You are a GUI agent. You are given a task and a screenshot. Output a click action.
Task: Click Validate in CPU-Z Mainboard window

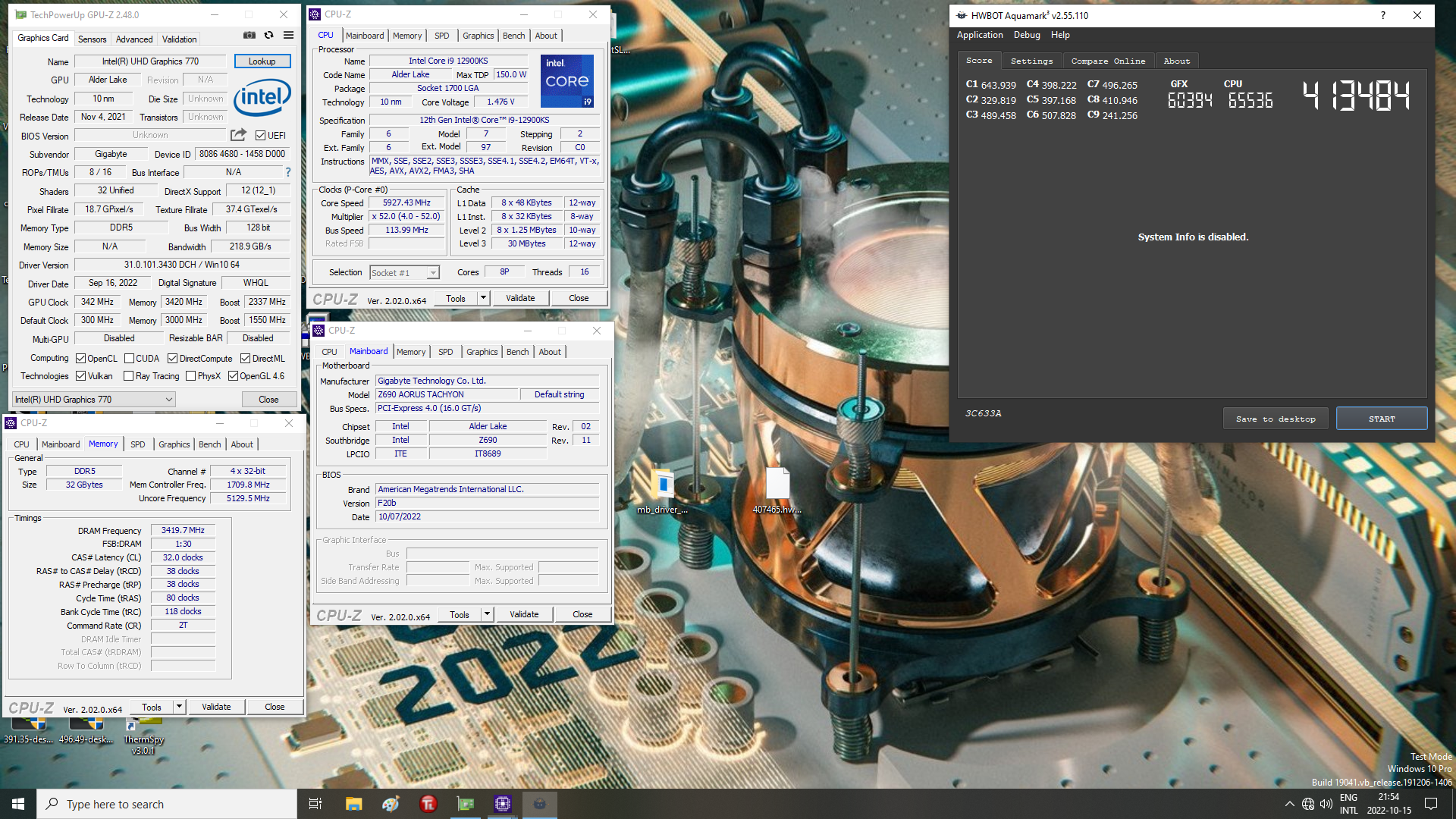(x=524, y=615)
